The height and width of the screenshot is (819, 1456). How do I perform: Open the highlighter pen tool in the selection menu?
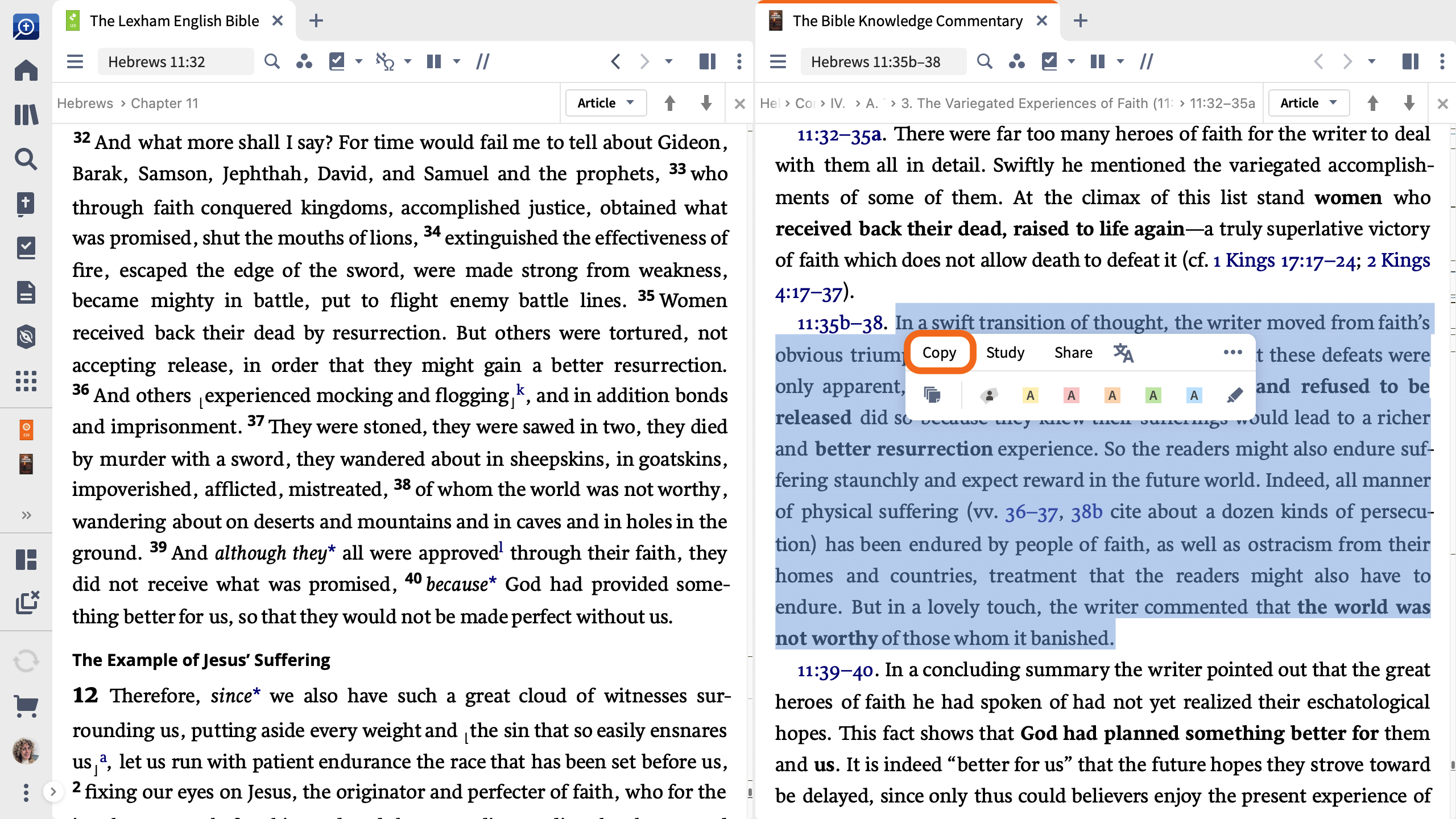[1235, 395]
